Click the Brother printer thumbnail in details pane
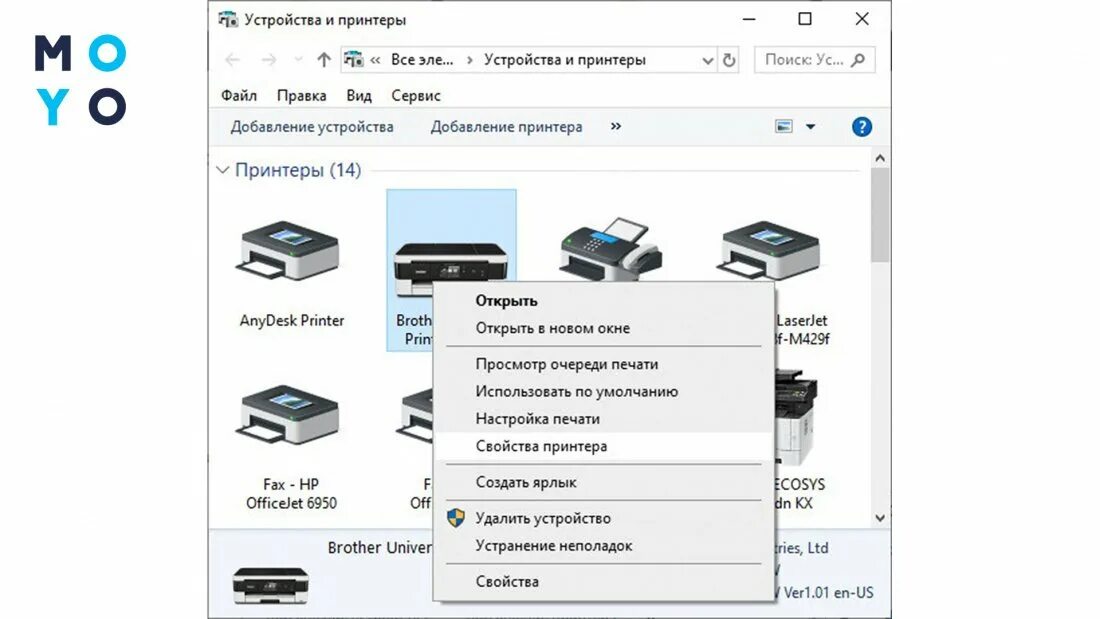Viewport: 1100px width, 619px height. 271,586
